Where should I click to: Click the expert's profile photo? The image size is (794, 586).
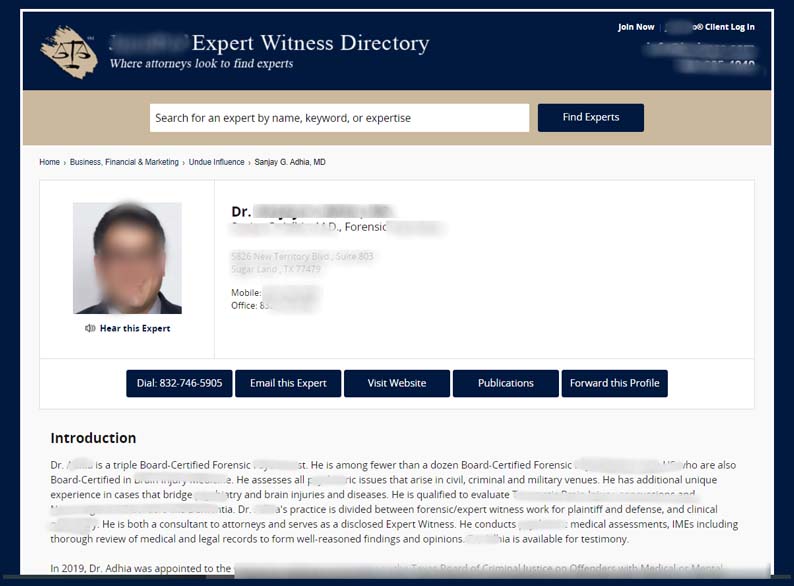point(127,258)
